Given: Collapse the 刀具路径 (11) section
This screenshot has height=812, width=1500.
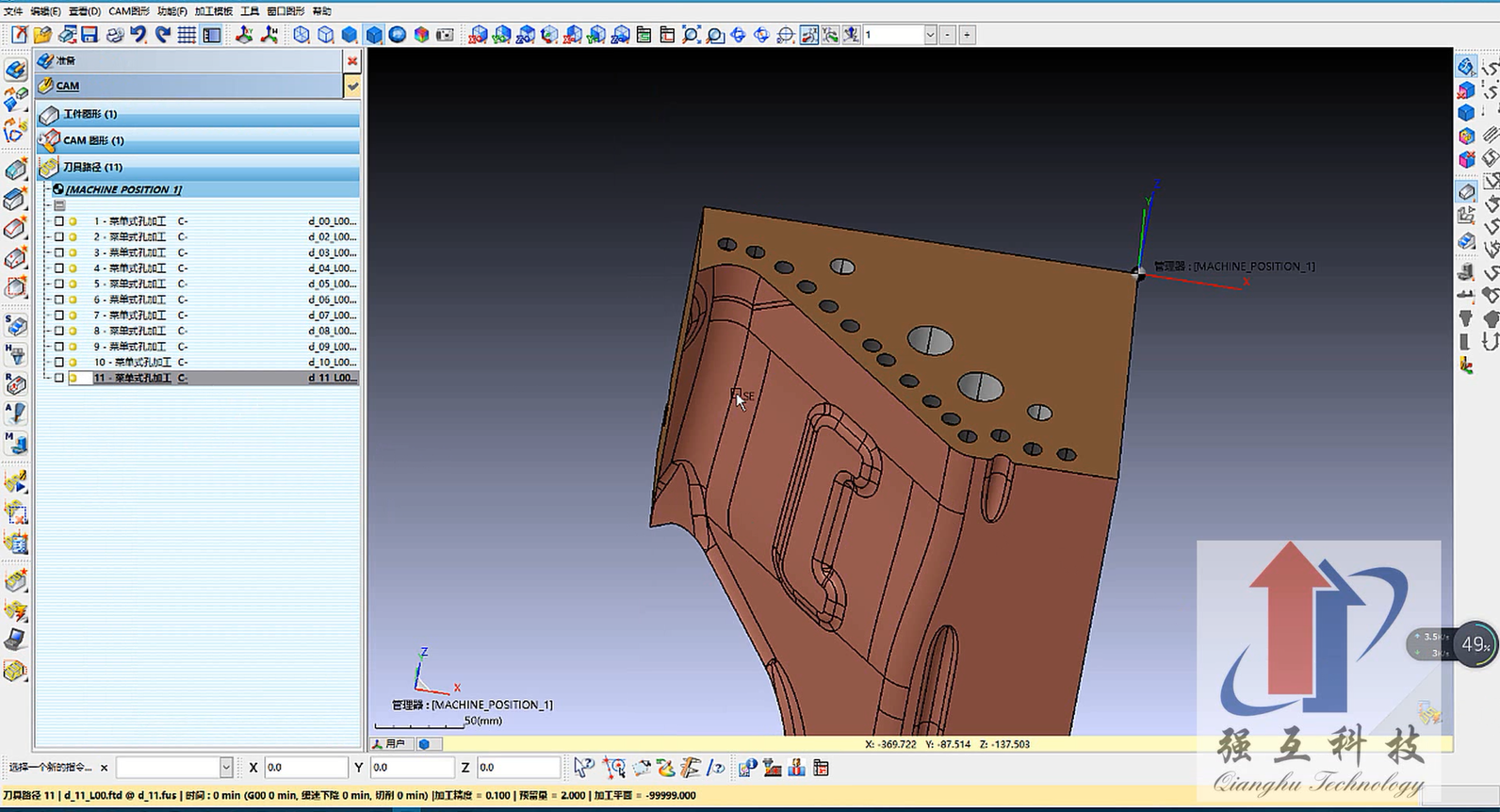Looking at the screenshot, I should point(198,167).
